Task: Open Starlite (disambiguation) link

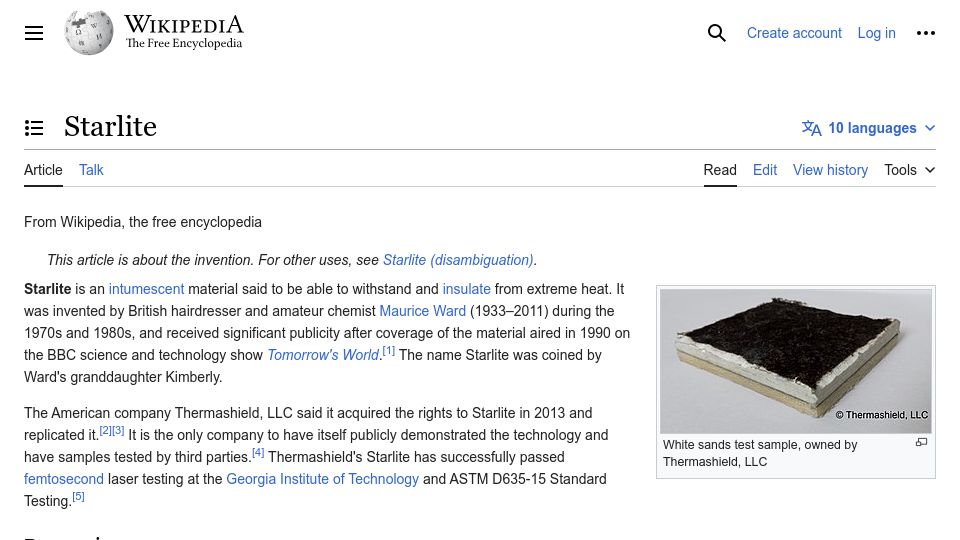Action: 458,260
